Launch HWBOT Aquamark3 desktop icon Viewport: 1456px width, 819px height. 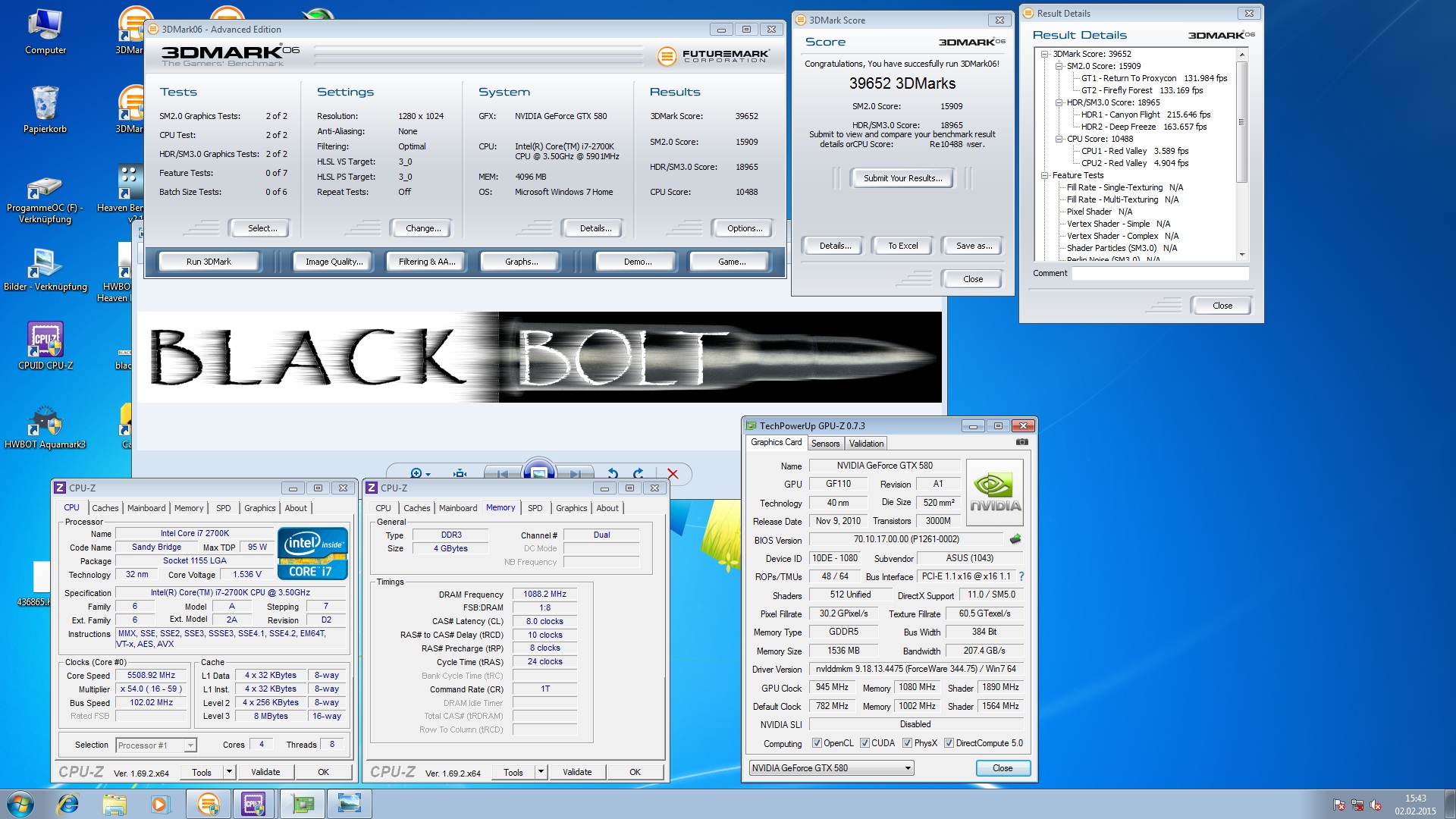click(45, 427)
